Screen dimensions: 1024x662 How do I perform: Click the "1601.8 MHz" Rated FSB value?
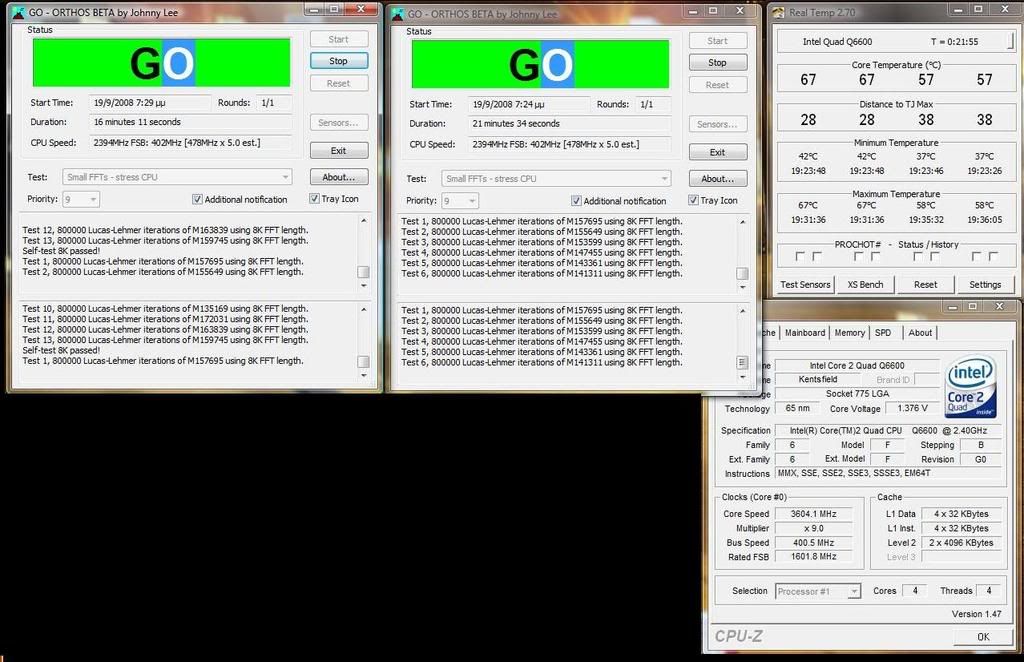[x=813, y=557]
